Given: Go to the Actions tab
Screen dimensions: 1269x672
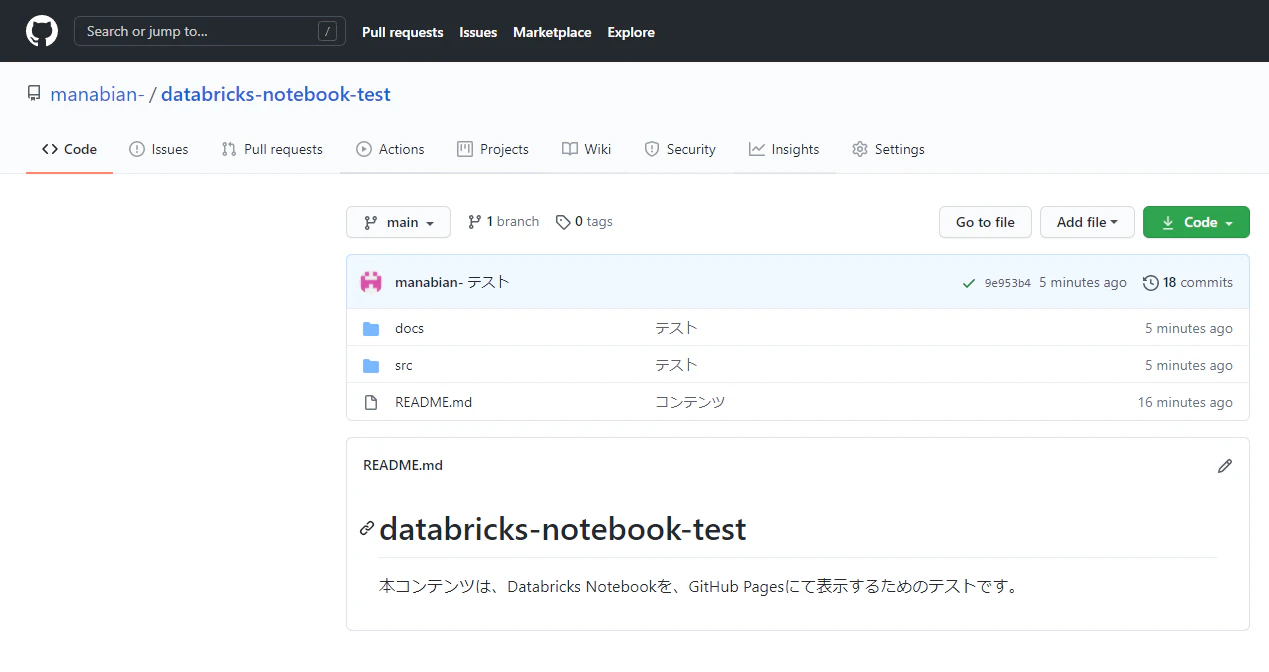Looking at the screenshot, I should 390,149.
